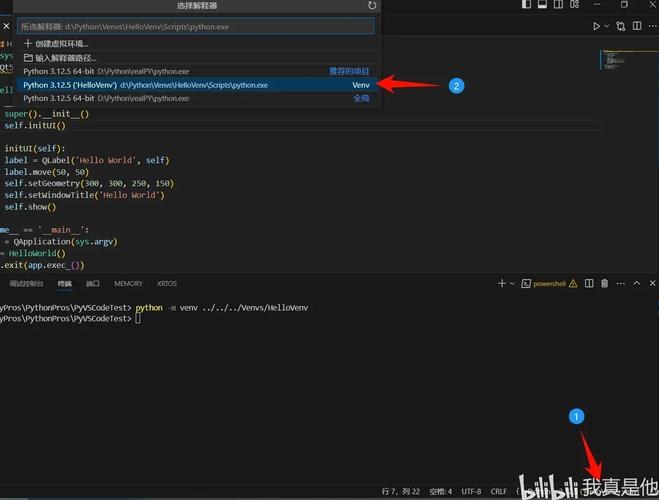The height and width of the screenshot is (500, 659).
Task: Choose the 输入解释器路径 (enter interpreter path) option
Action: click(195, 58)
